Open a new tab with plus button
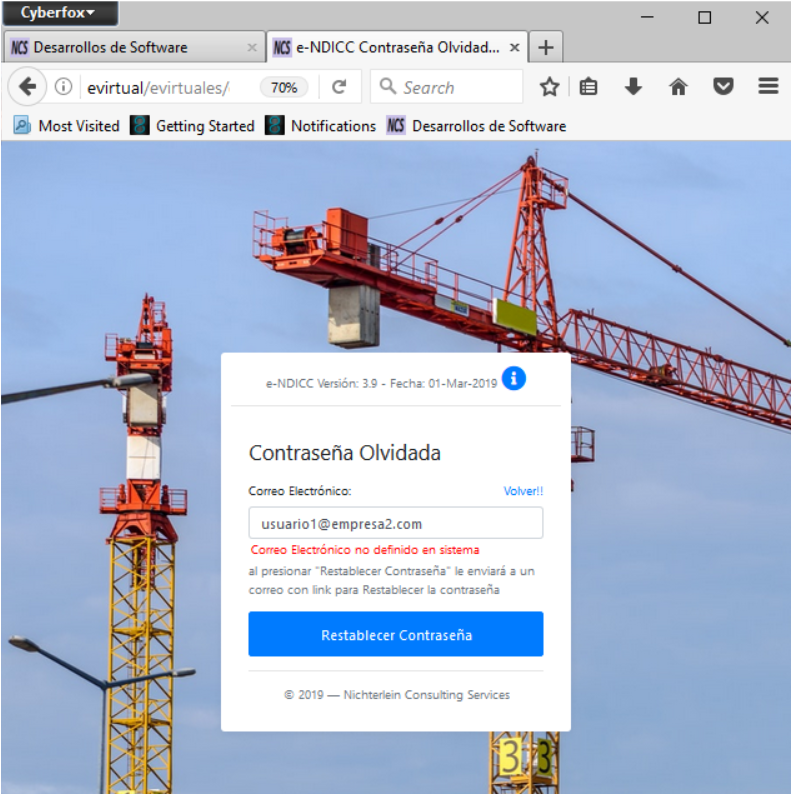The width and height of the screenshot is (791, 794). (545, 47)
